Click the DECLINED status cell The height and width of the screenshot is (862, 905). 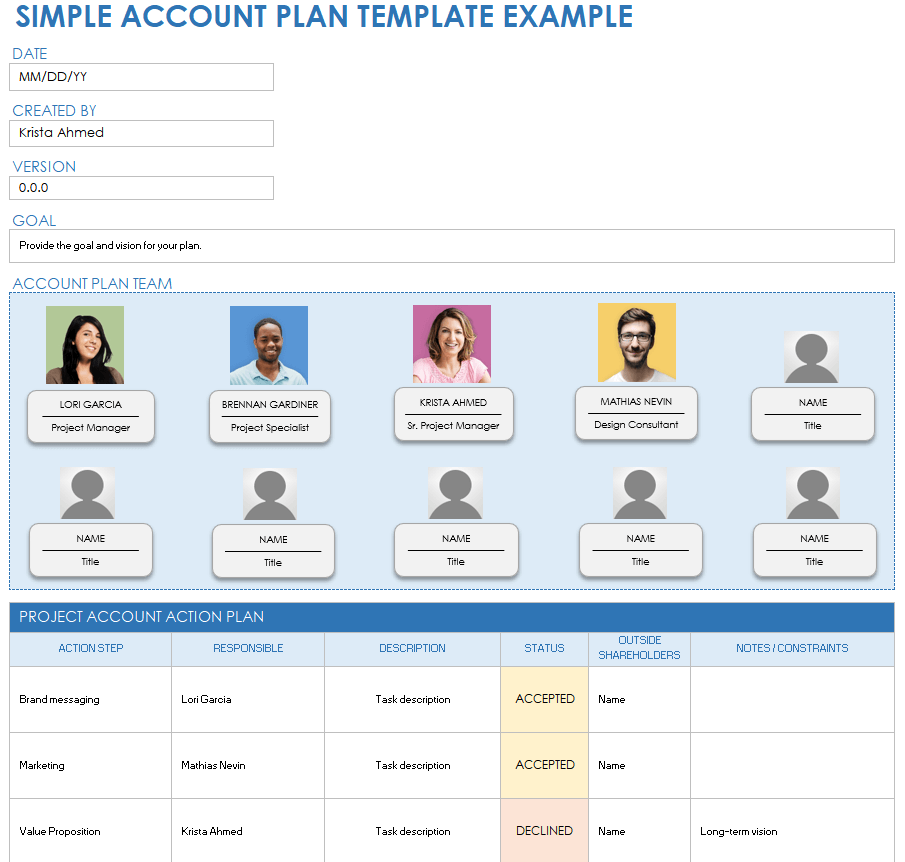[544, 831]
